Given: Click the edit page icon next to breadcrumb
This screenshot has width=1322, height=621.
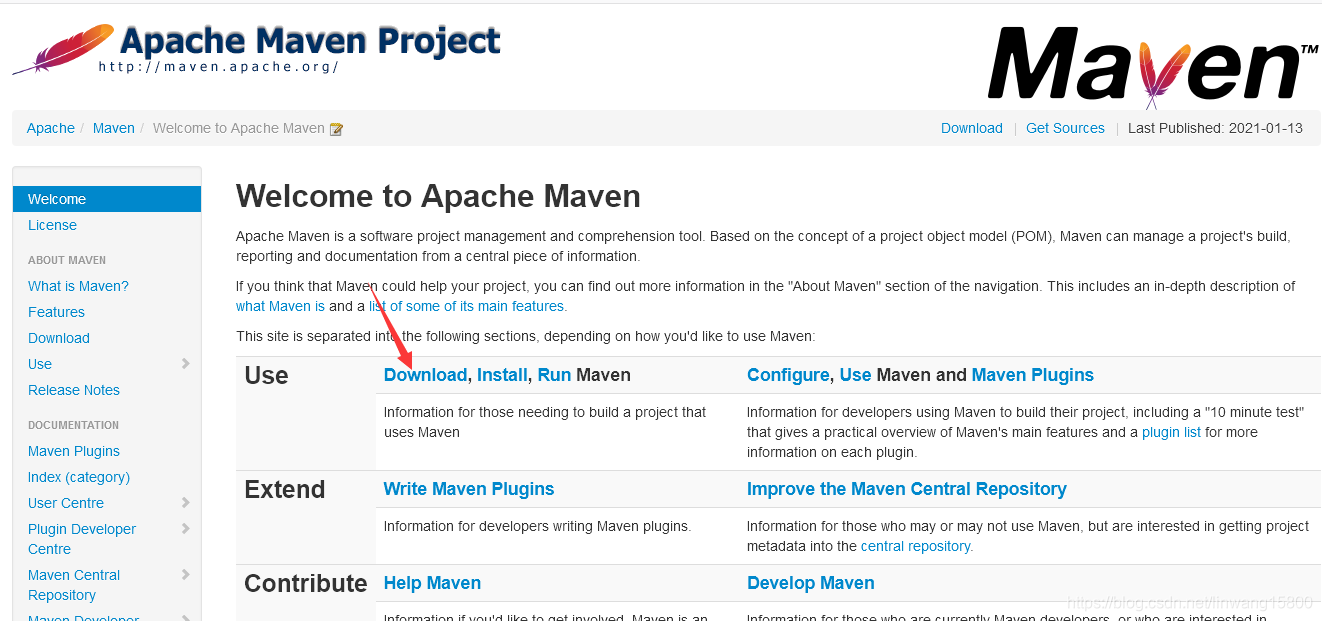Looking at the screenshot, I should pyautogui.click(x=336, y=129).
